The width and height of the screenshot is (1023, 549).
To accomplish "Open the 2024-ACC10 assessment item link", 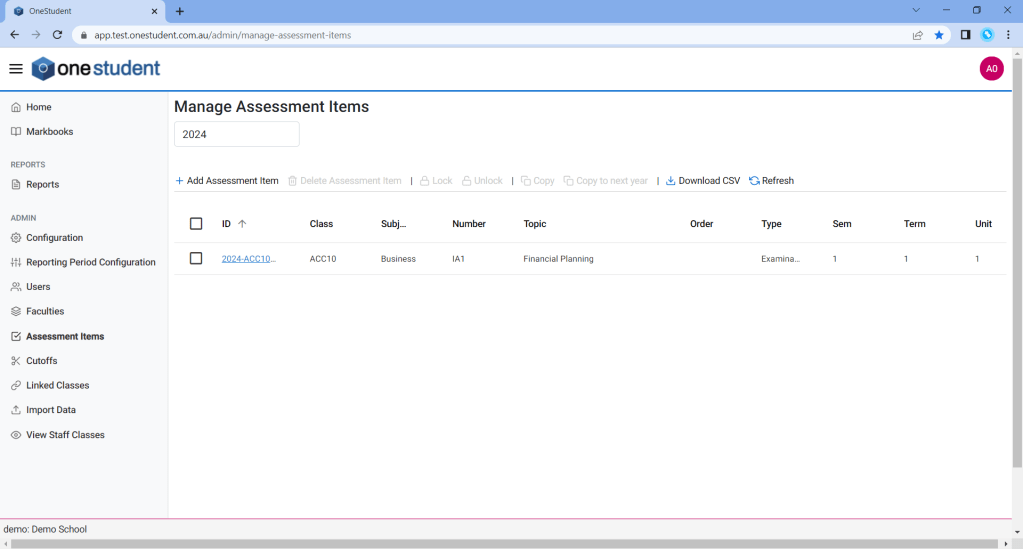I will coord(248,259).
